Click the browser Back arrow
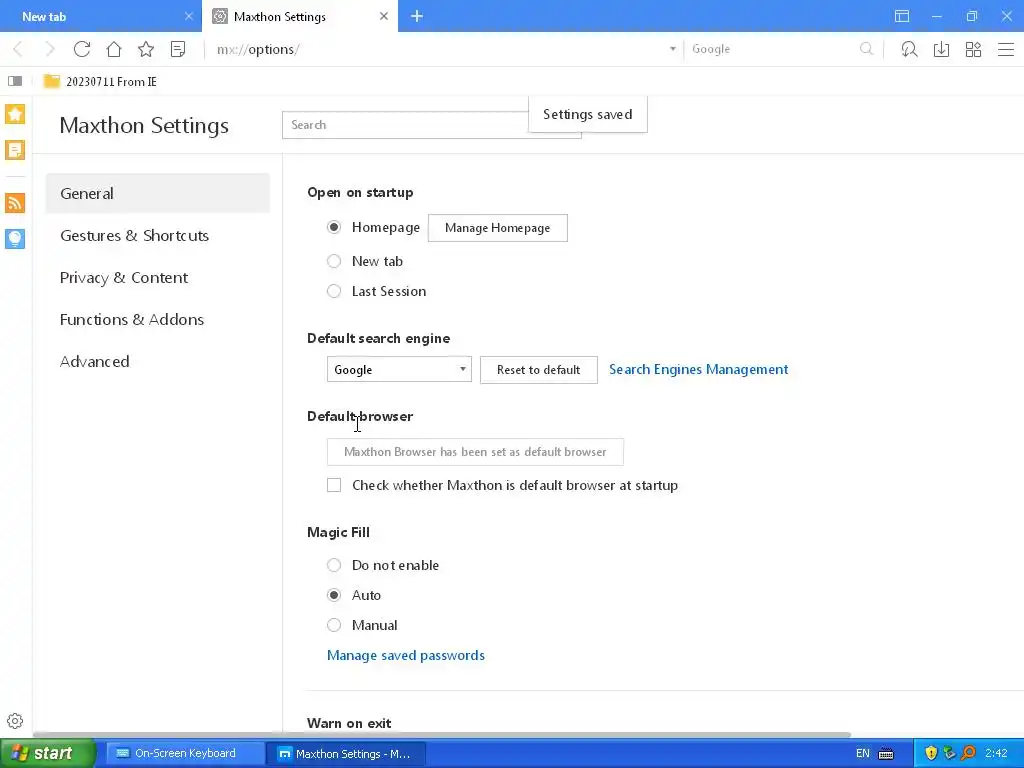1024x768 pixels. tap(18, 49)
